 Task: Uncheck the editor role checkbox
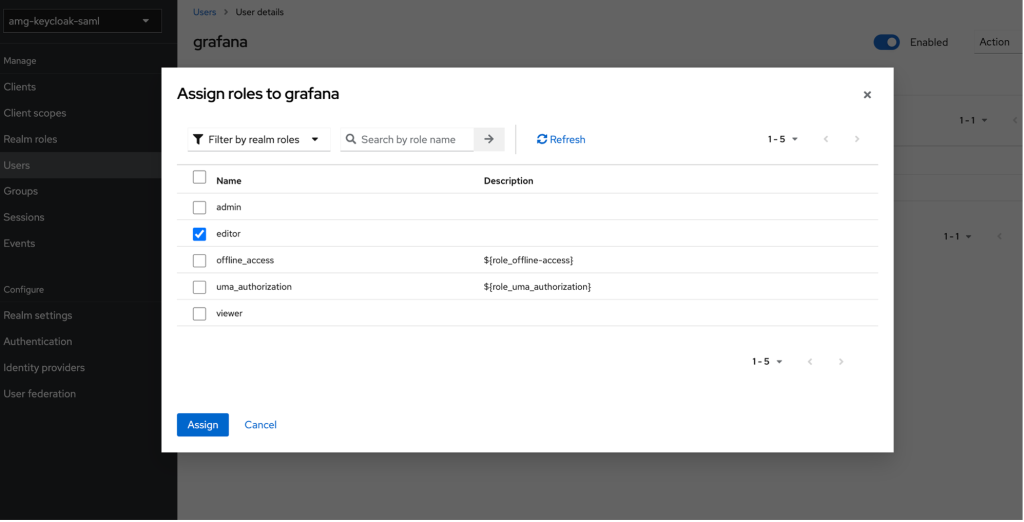(x=199, y=234)
